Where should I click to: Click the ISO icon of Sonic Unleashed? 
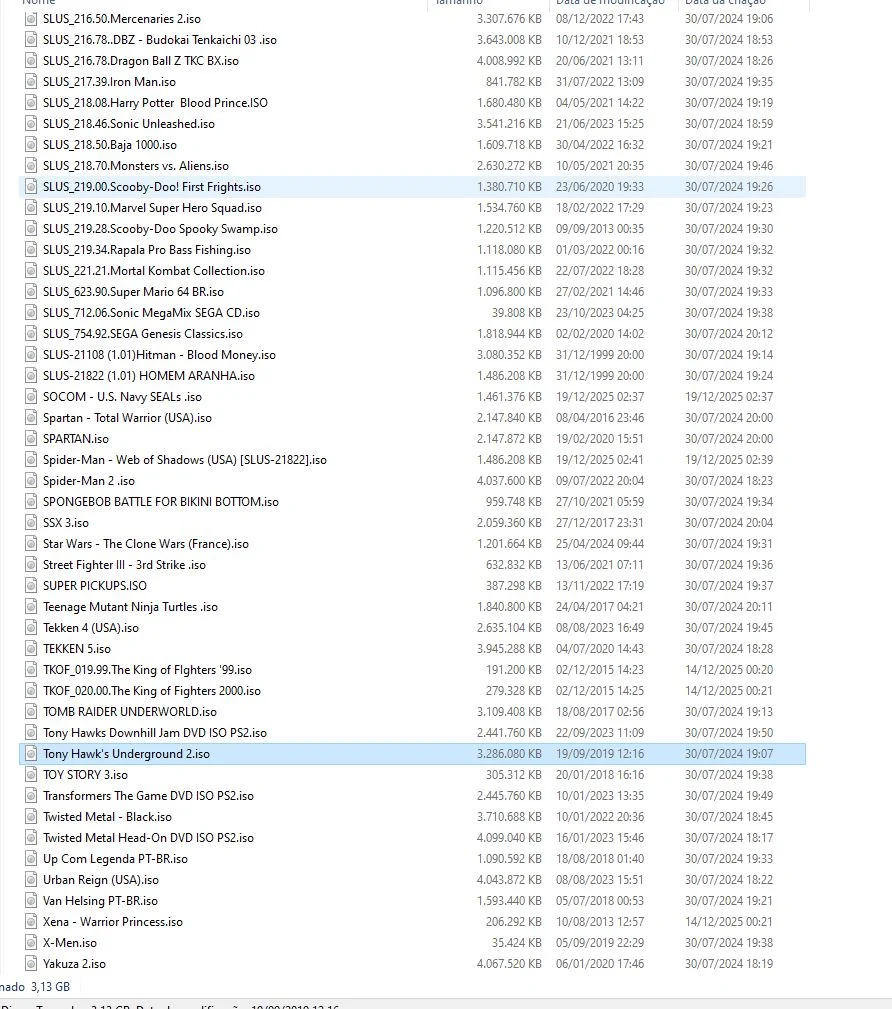coord(31,124)
